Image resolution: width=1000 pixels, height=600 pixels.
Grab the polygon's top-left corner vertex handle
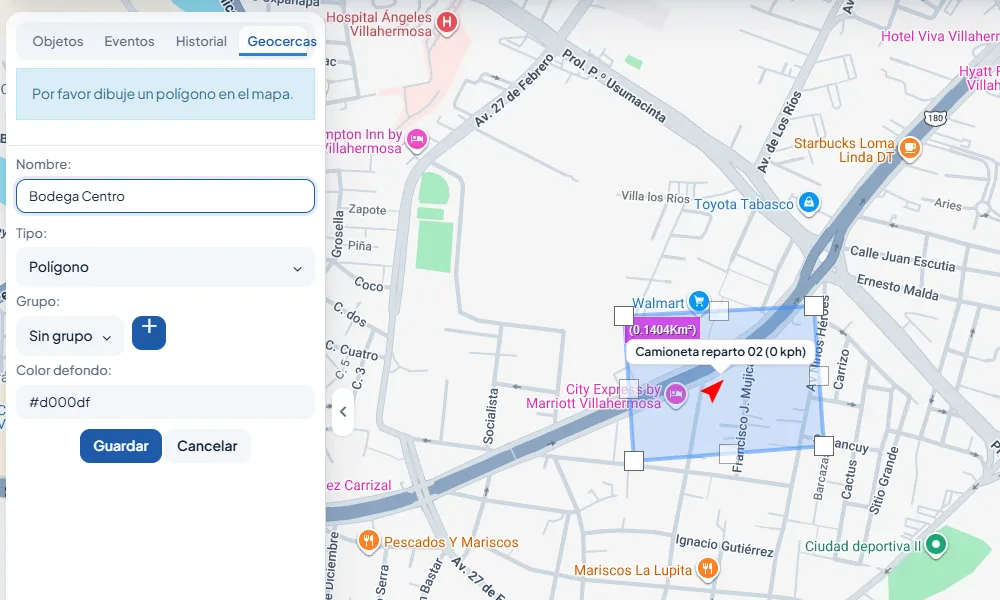624,316
